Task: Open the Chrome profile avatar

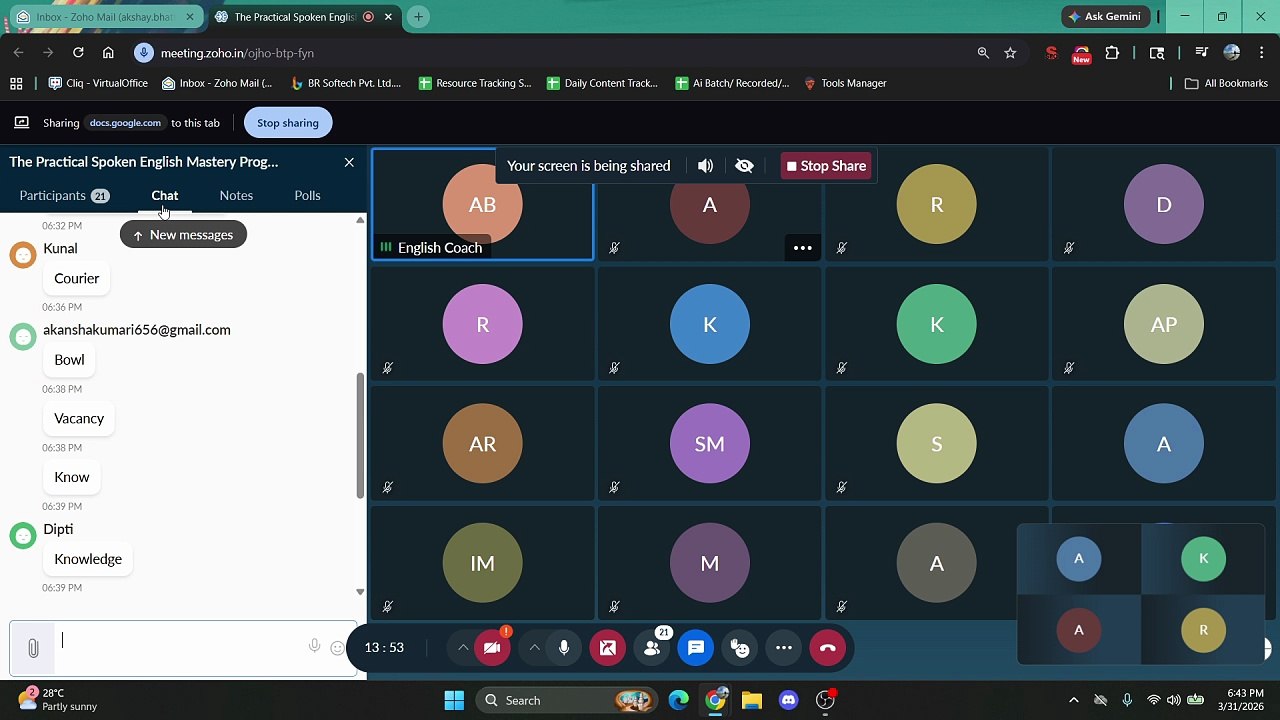Action: pyautogui.click(x=1232, y=53)
